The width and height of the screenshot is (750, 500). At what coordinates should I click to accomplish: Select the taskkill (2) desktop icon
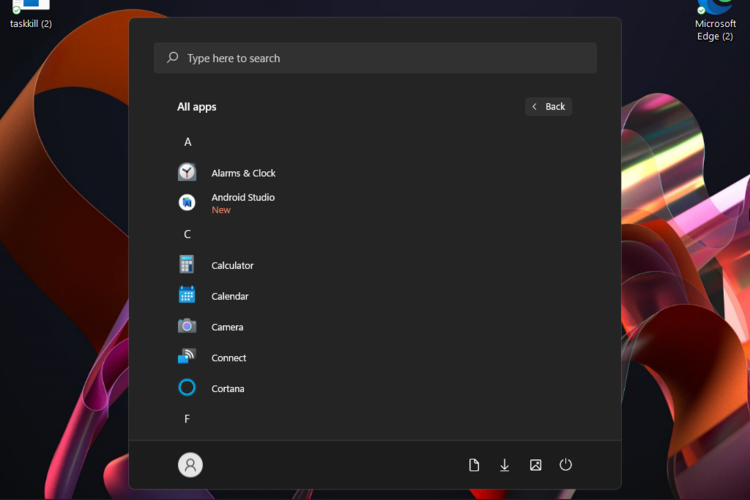click(x=31, y=14)
